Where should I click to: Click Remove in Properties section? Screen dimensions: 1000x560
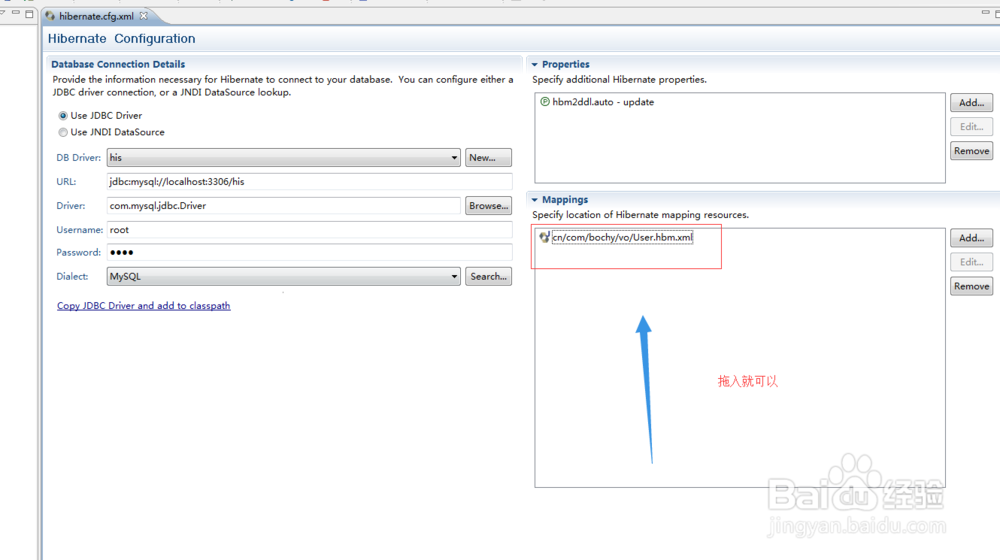pos(971,151)
